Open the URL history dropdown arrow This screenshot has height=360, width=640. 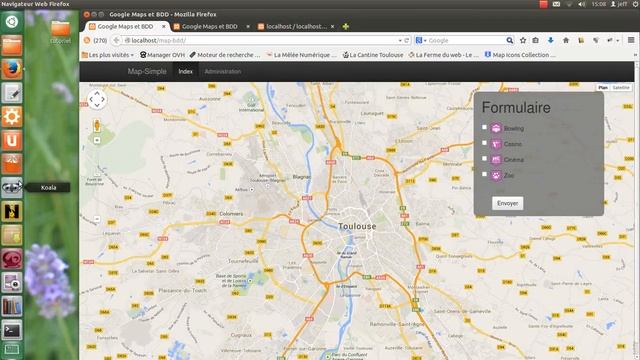click(400, 41)
